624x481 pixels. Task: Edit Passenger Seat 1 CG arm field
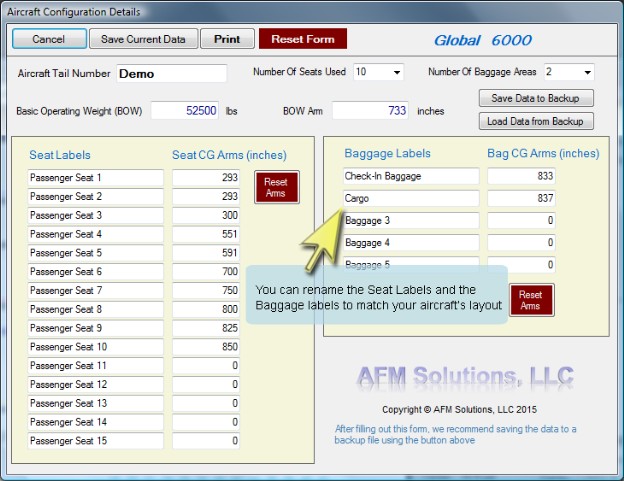(206, 178)
